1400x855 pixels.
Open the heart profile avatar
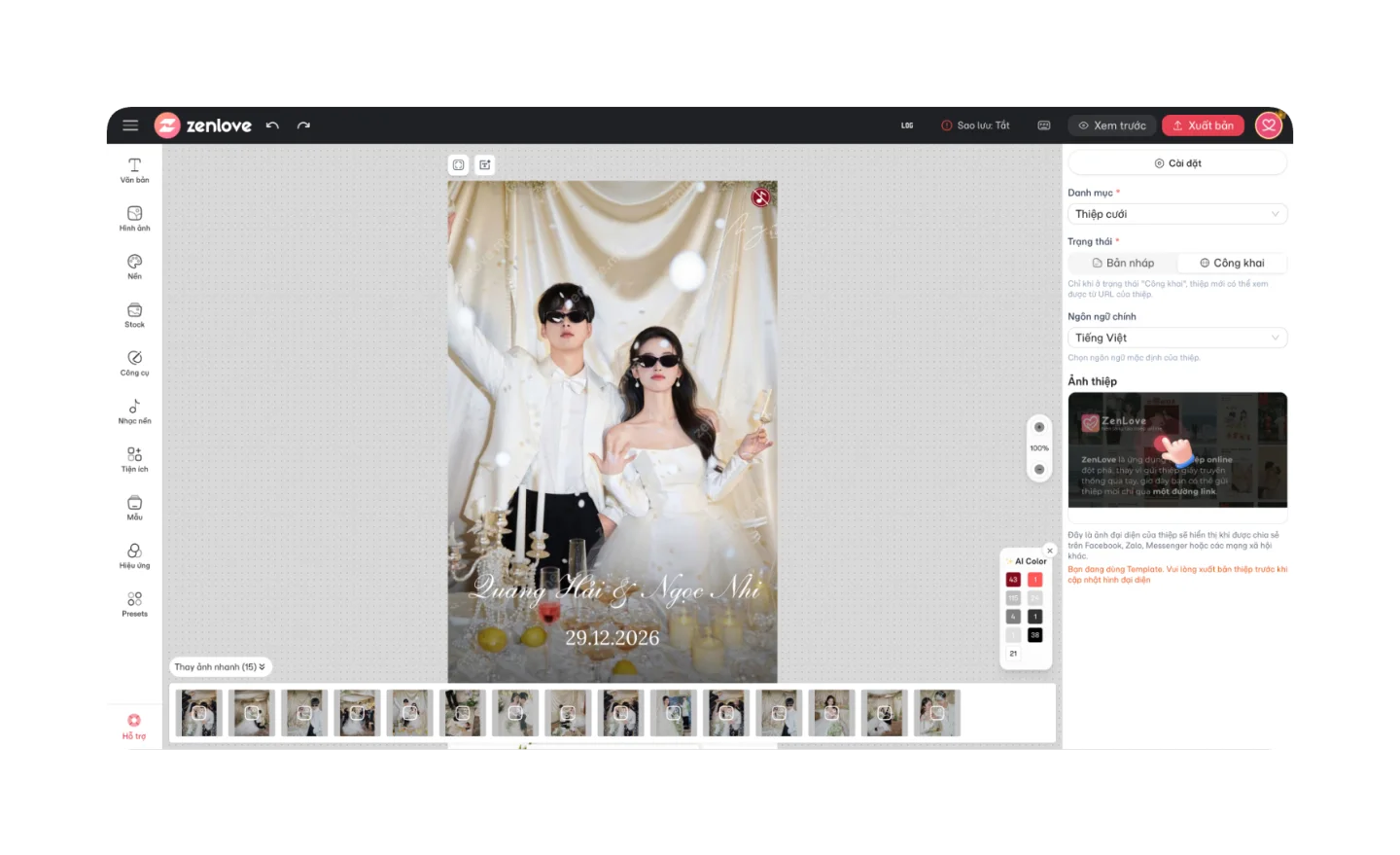[1269, 125]
